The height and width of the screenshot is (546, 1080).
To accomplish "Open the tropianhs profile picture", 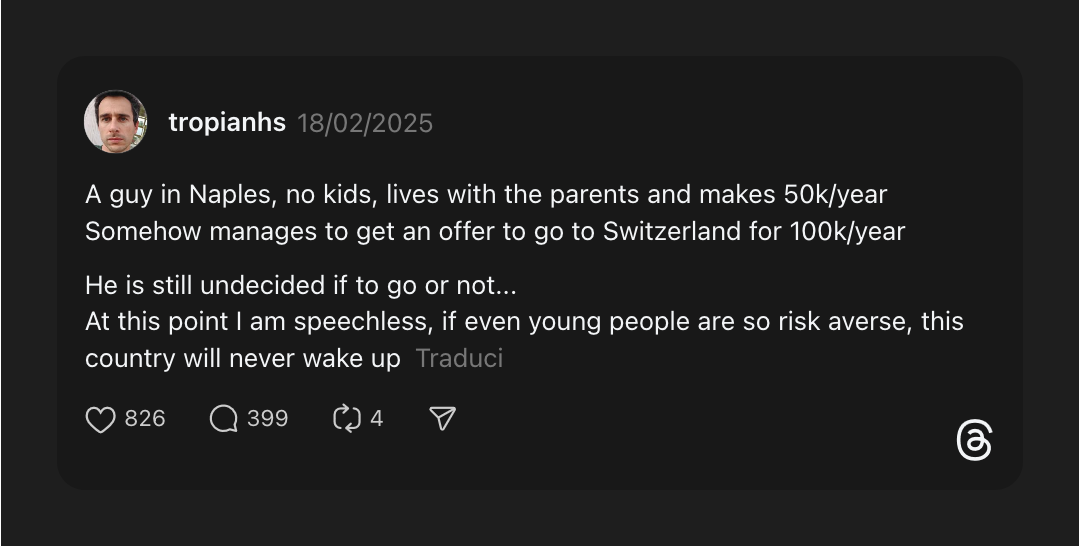I will pos(116,122).
